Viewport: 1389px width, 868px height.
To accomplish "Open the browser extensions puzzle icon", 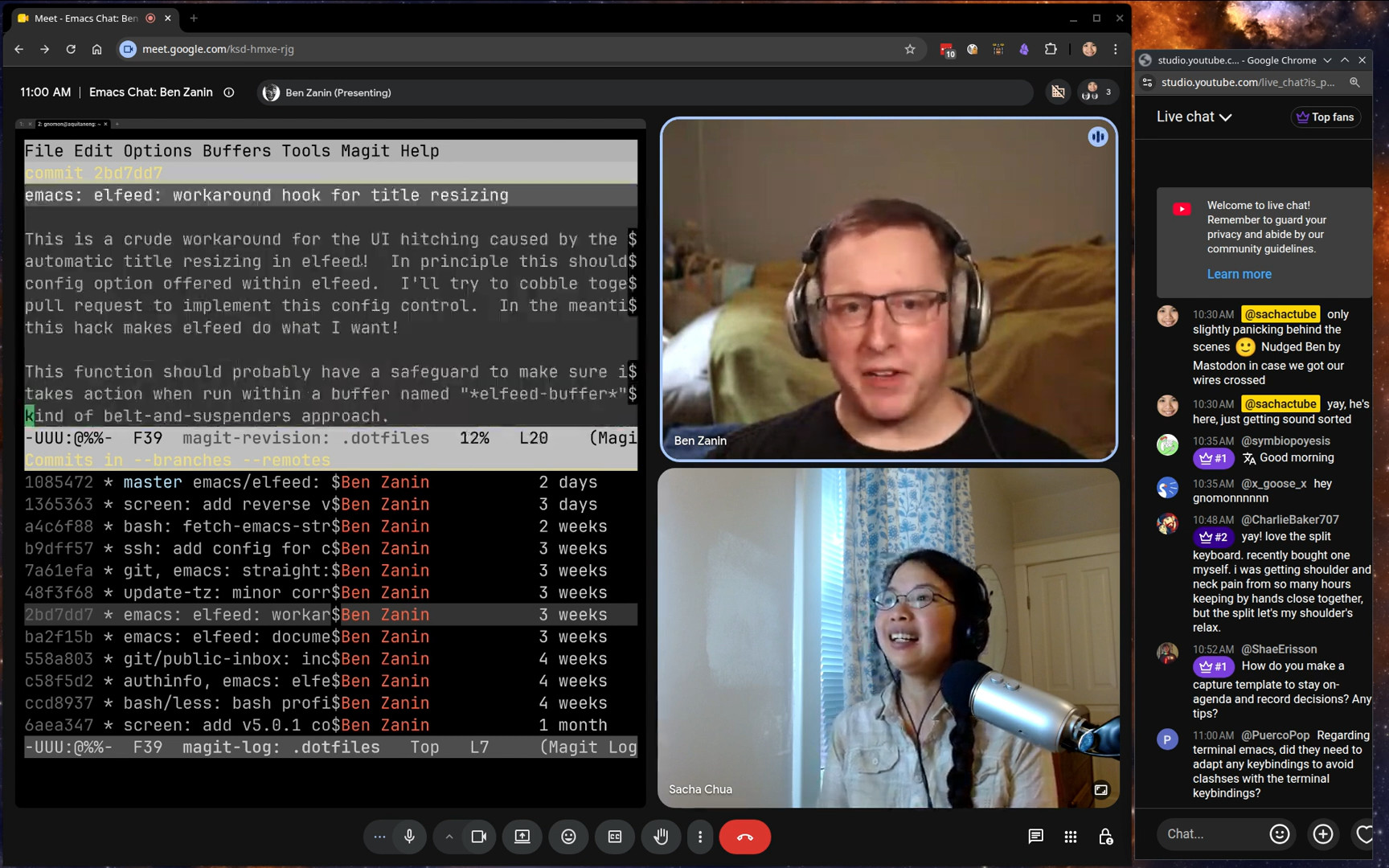I will (1051, 49).
